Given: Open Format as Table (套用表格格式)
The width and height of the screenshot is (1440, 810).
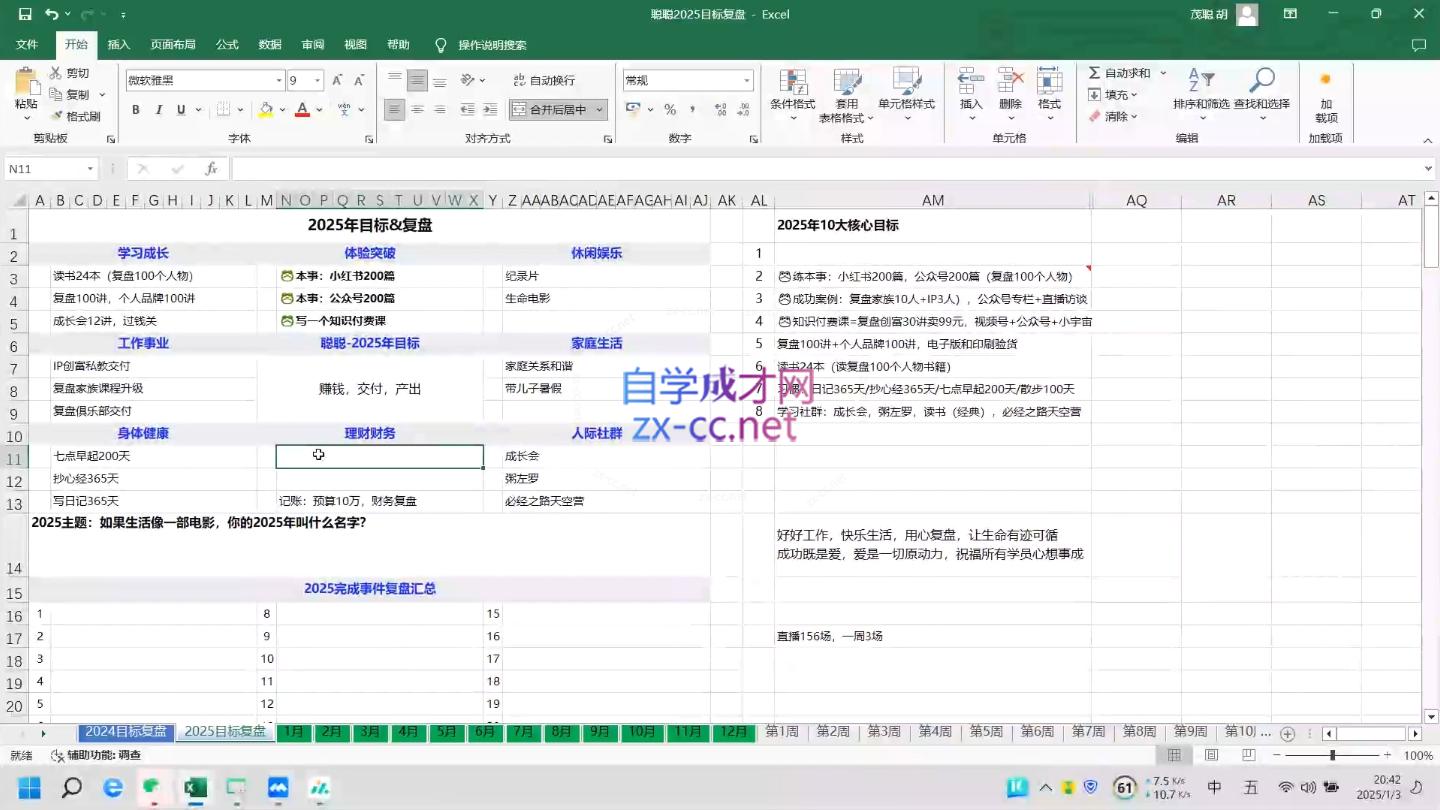Looking at the screenshot, I should pyautogui.click(x=847, y=94).
